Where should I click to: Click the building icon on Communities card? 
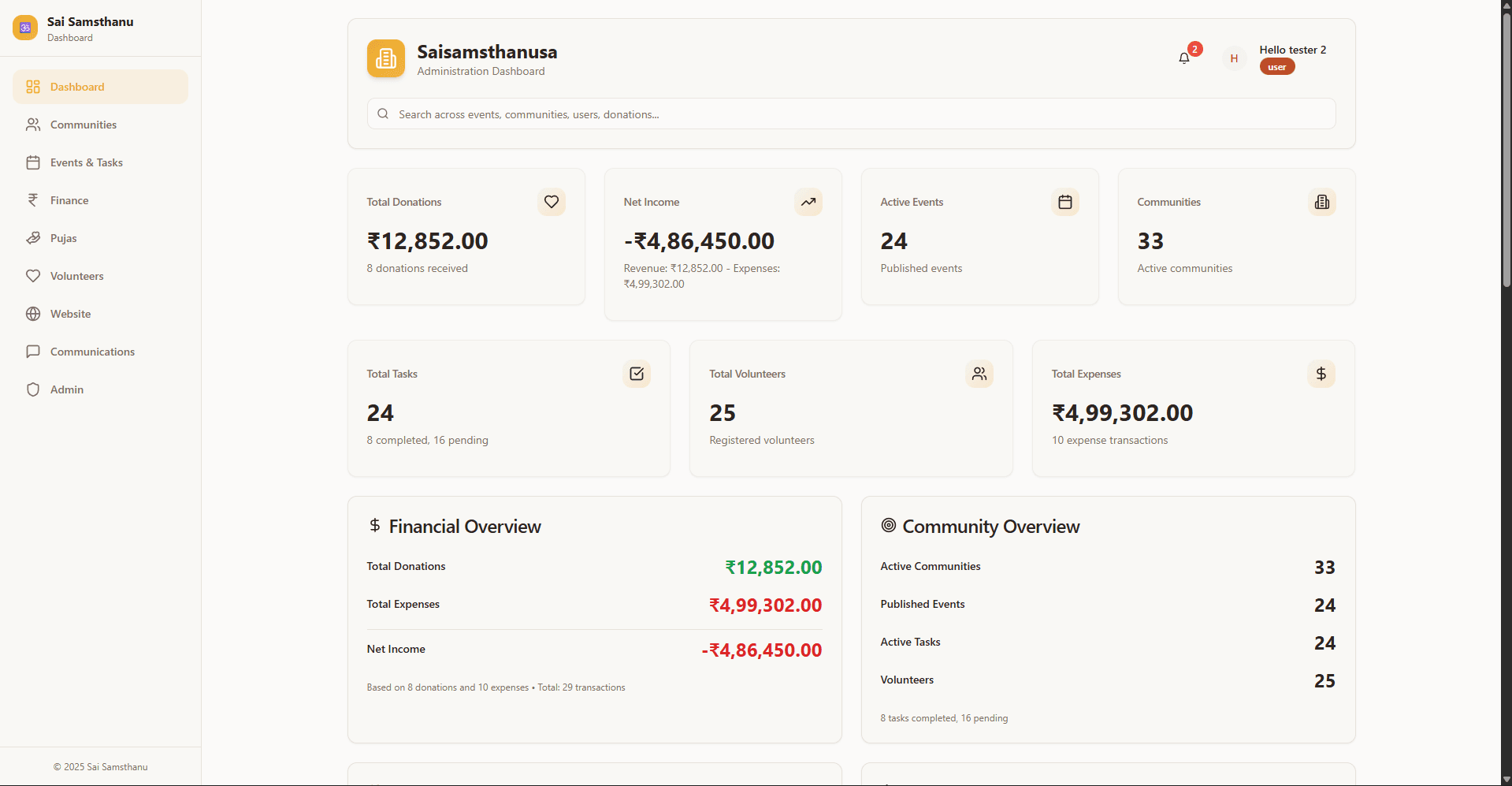[x=1321, y=202]
